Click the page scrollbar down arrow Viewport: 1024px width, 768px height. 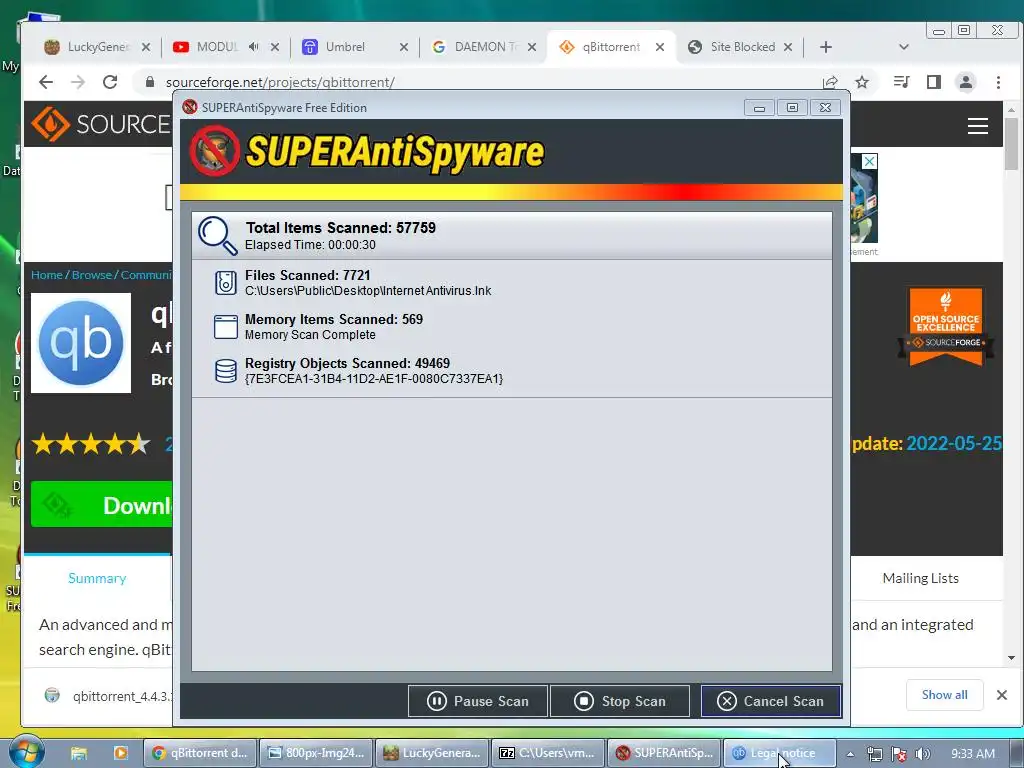click(1011, 658)
